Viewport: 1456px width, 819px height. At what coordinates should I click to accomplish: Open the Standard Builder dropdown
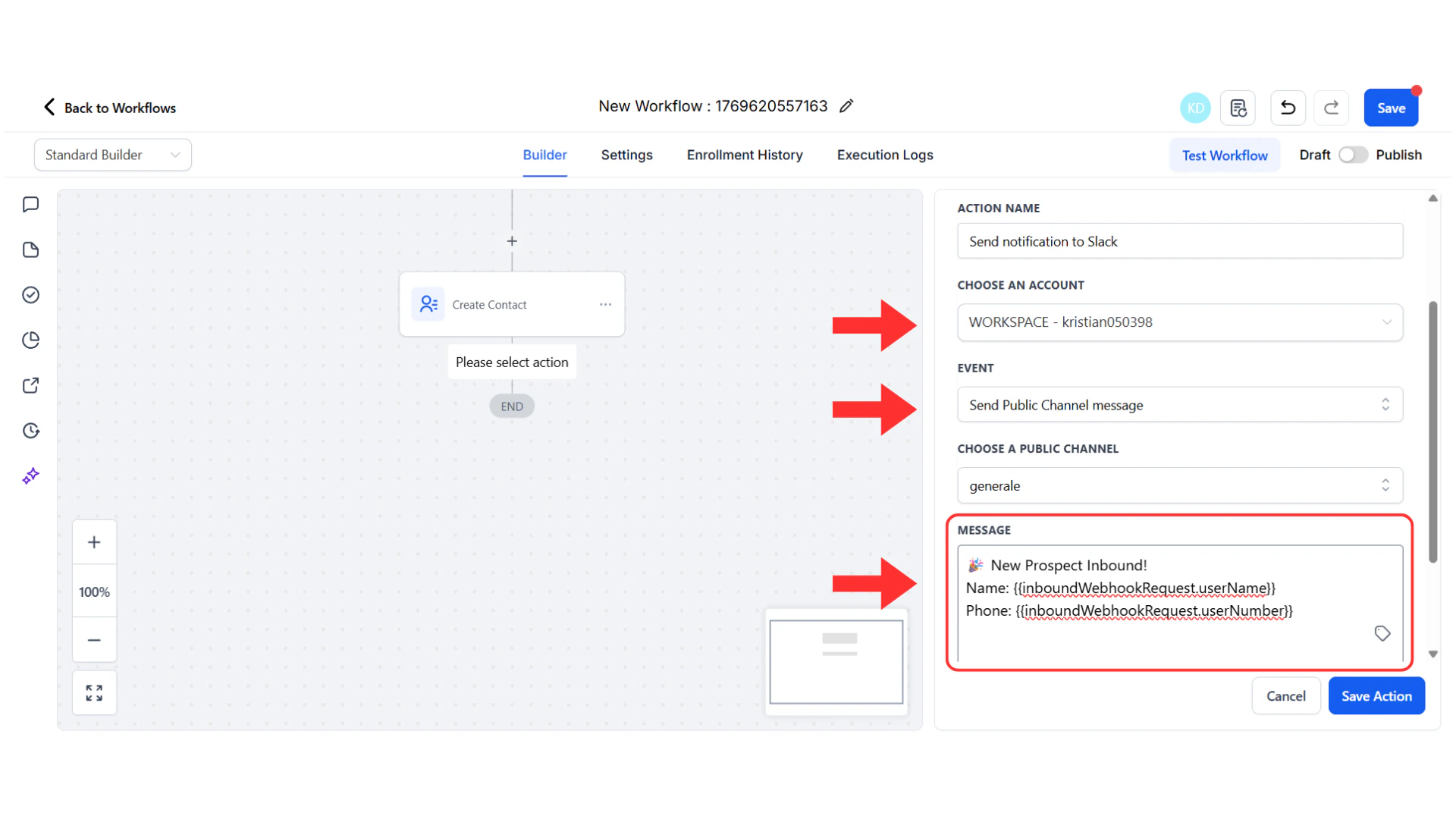click(x=112, y=154)
